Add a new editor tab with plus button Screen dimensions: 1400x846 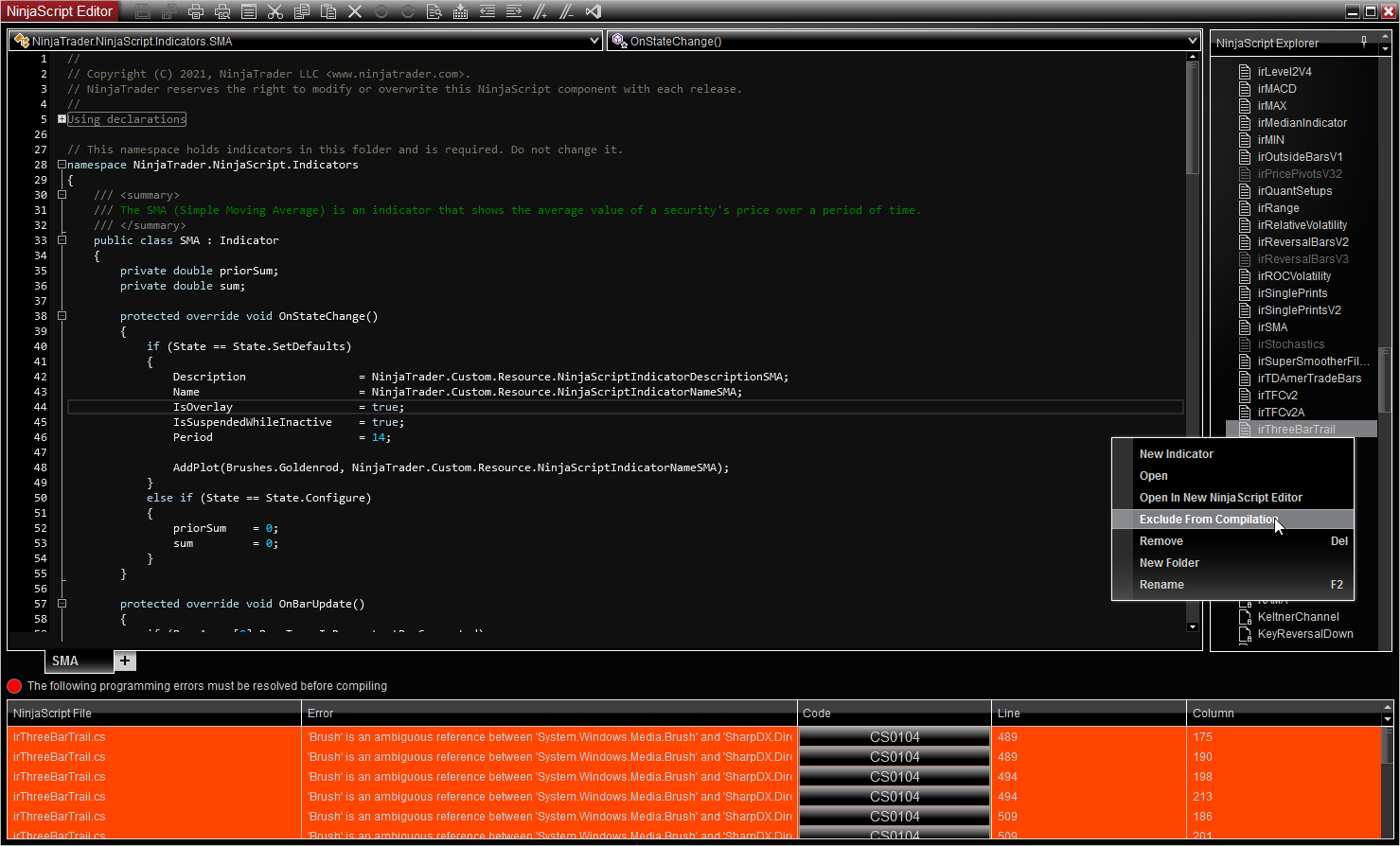click(x=125, y=661)
